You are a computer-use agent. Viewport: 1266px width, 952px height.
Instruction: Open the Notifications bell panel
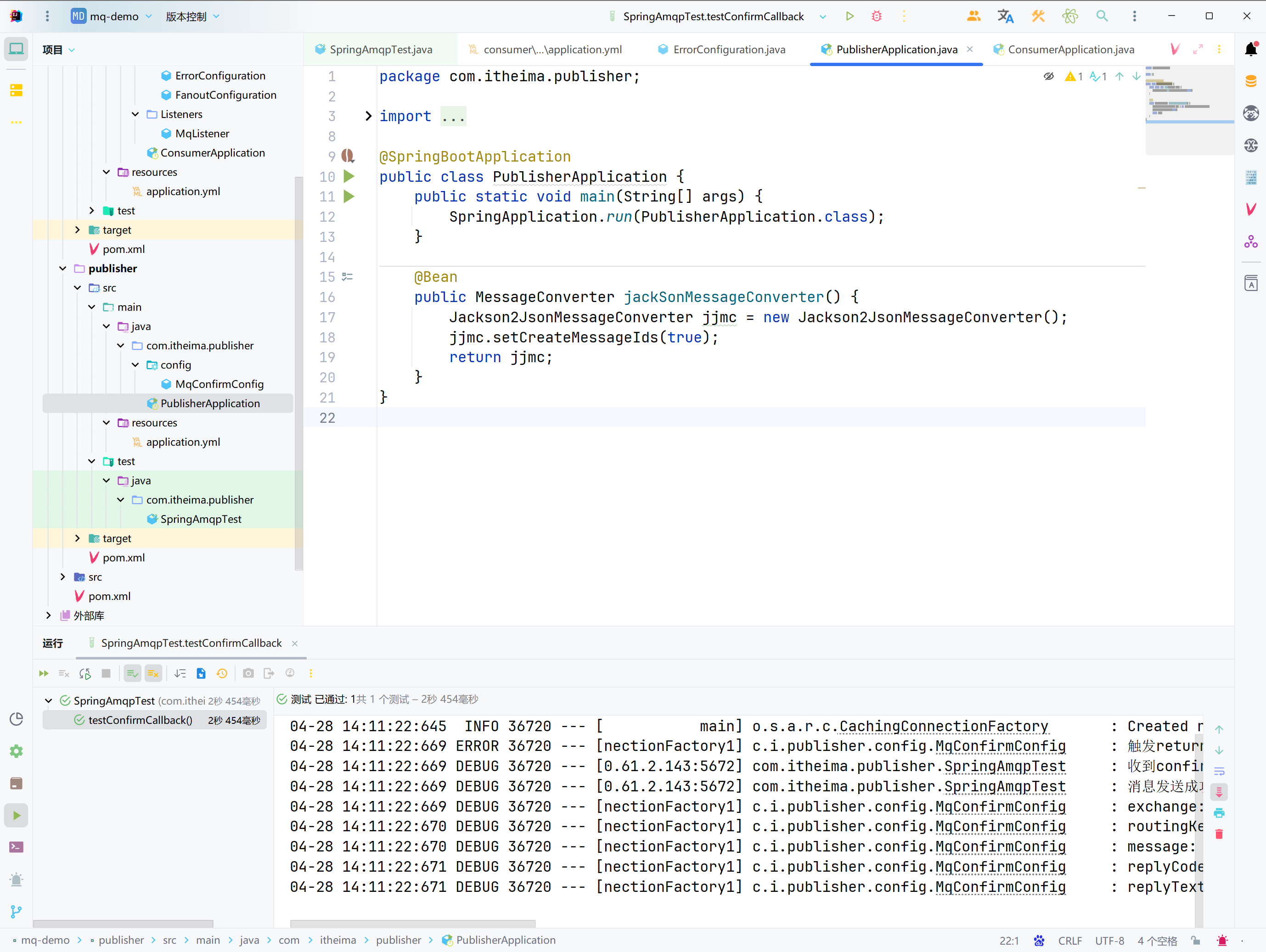[1250, 49]
